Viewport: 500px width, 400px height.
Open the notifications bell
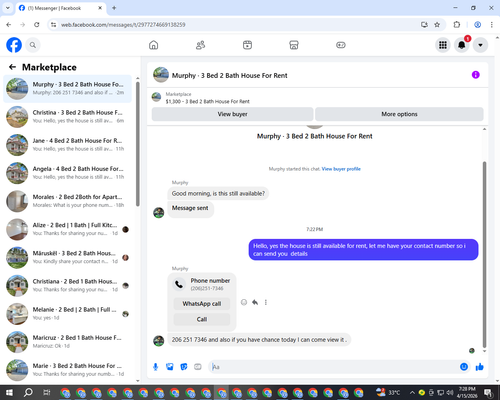coord(462,45)
